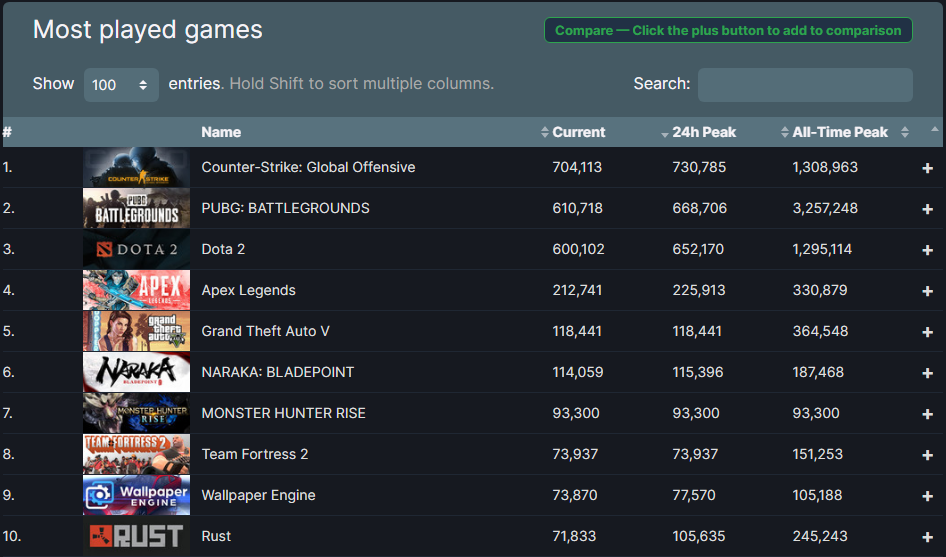
Task: Add Counter-Strike: Global Offensive to comparison
Action: (927, 168)
